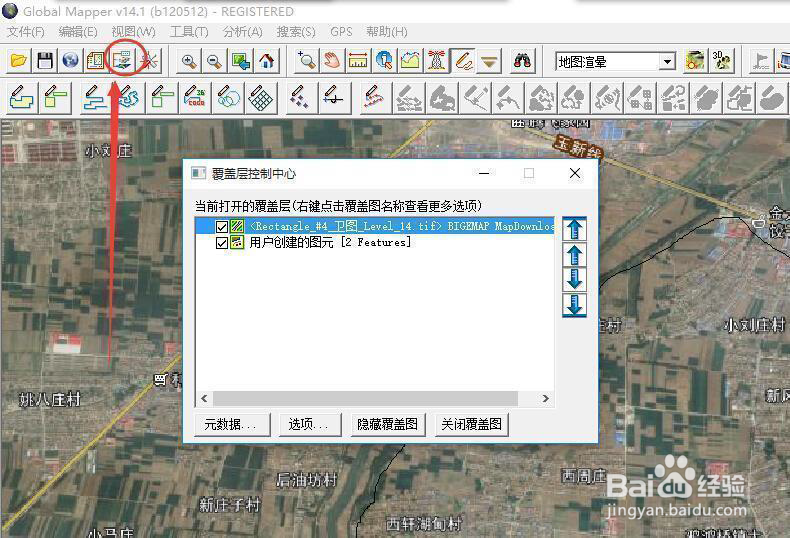Uncheck the 用户创建的图元 layer checkbox
The width and height of the screenshot is (790, 538).
click(221, 243)
